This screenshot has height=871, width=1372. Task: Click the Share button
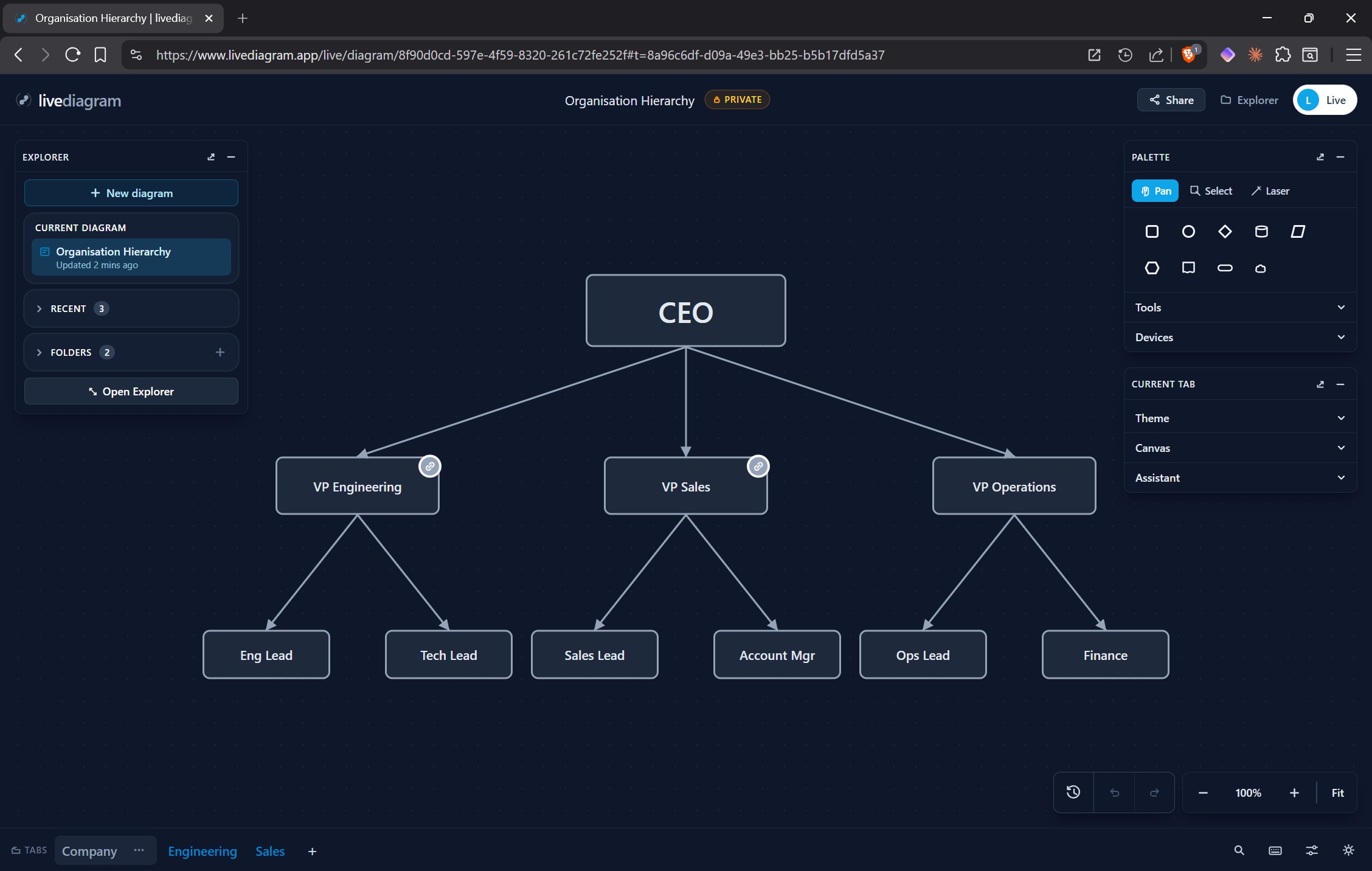pos(1171,100)
